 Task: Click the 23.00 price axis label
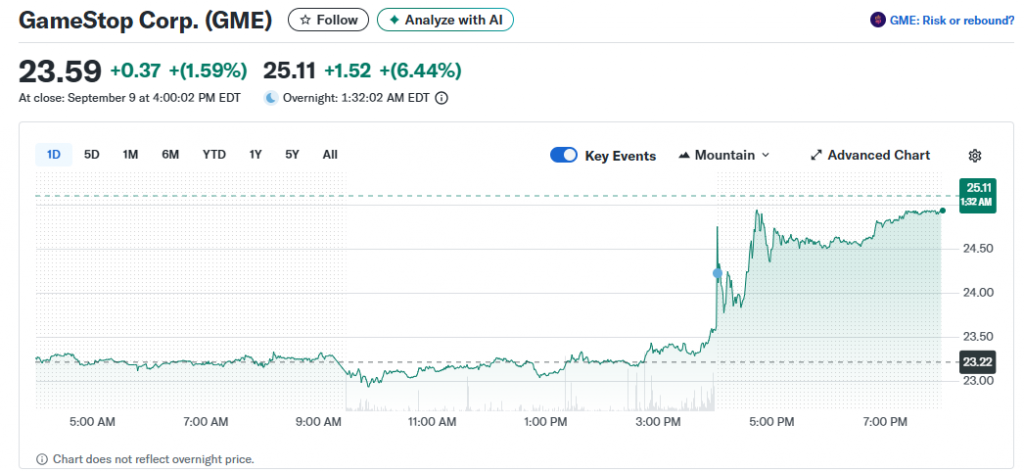point(976,381)
